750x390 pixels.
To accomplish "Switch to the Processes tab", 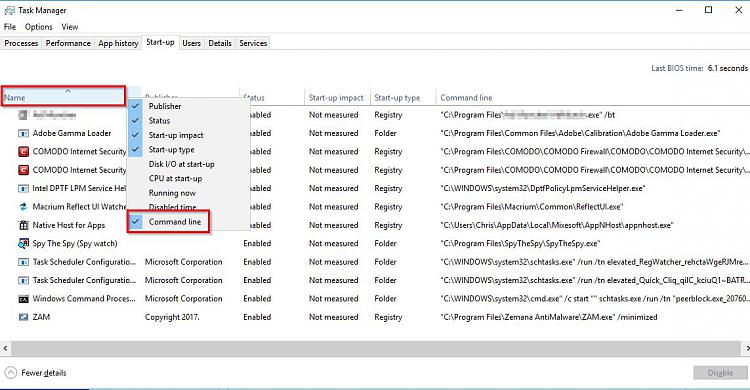I will [x=21, y=43].
